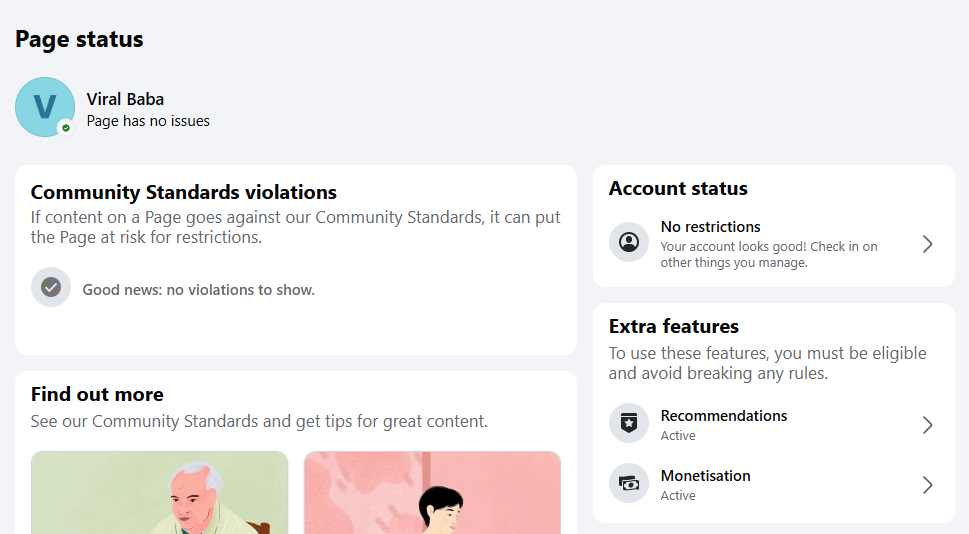This screenshot has width=969, height=534.
Task: Click the Extra features heading
Action: (674, 326)
